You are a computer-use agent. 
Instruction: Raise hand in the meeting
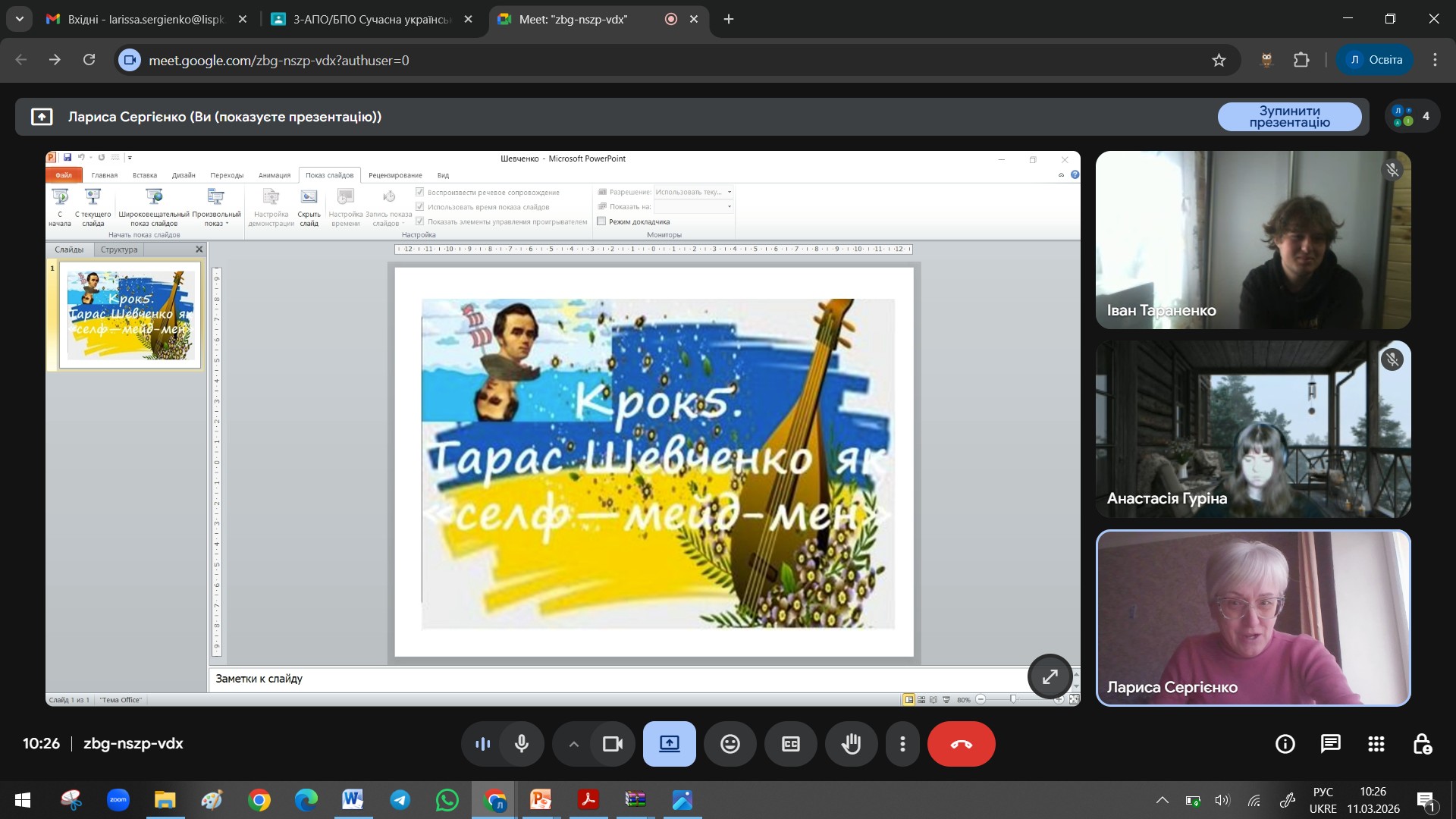pos(851,744)
